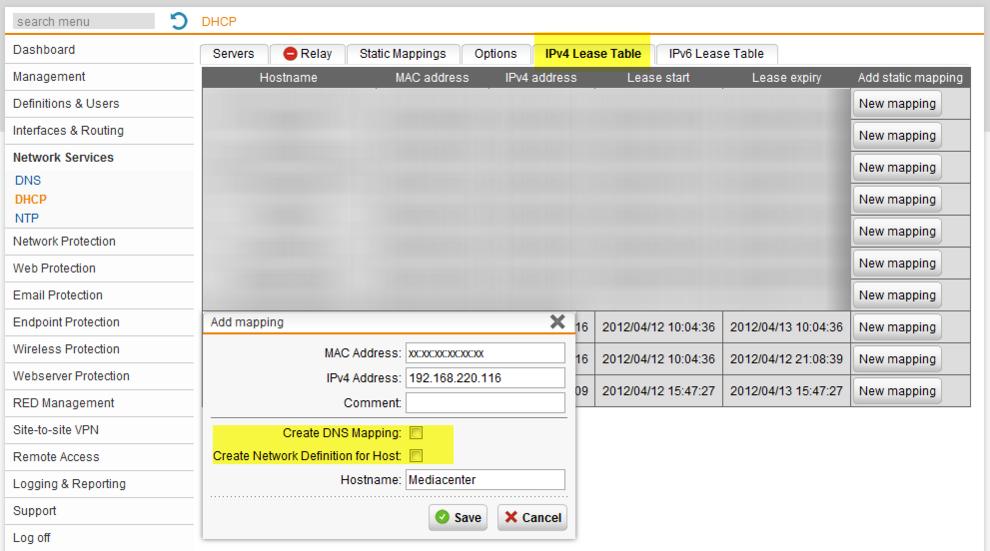Click the red Relay disabled icon
This screenshot has width=990, height=551.
pyautogui.click(x=290, y=54)
